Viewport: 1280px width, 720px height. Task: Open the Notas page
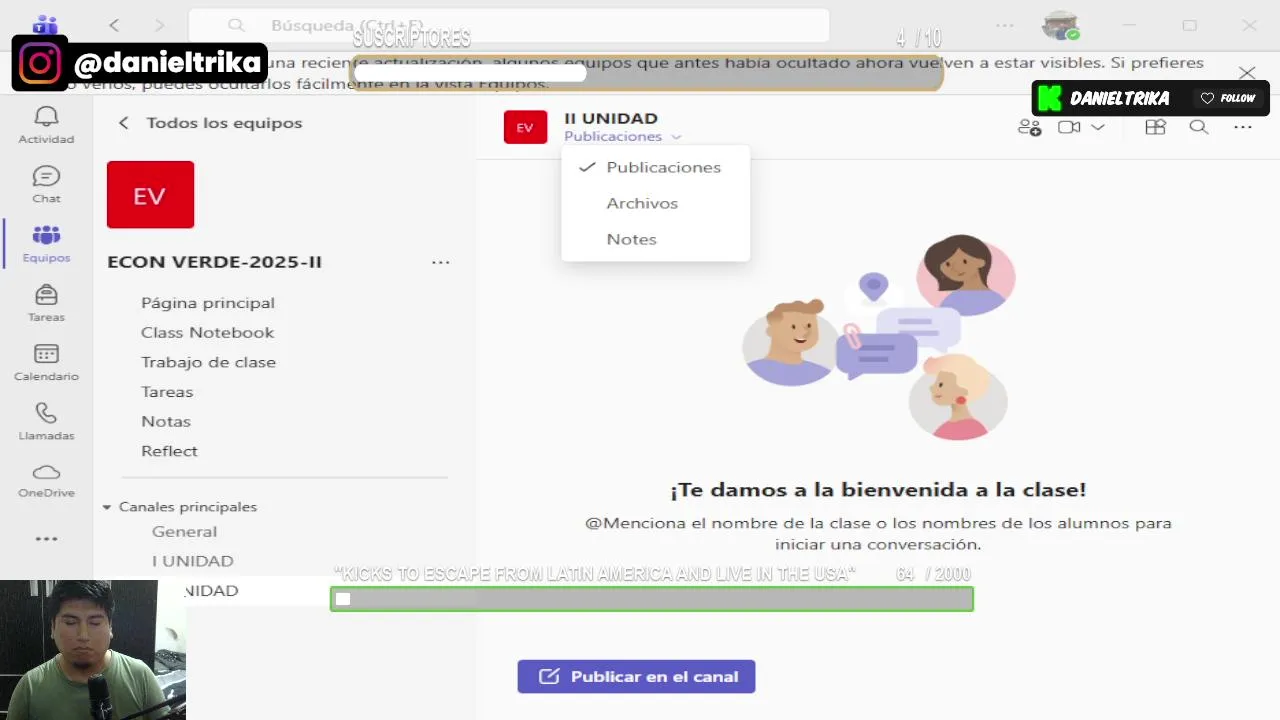point(166,421)
